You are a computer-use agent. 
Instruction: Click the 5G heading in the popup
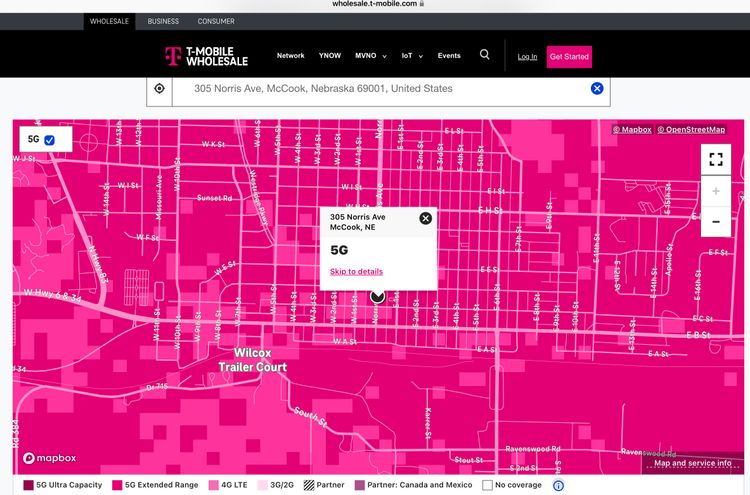point(339,250)
